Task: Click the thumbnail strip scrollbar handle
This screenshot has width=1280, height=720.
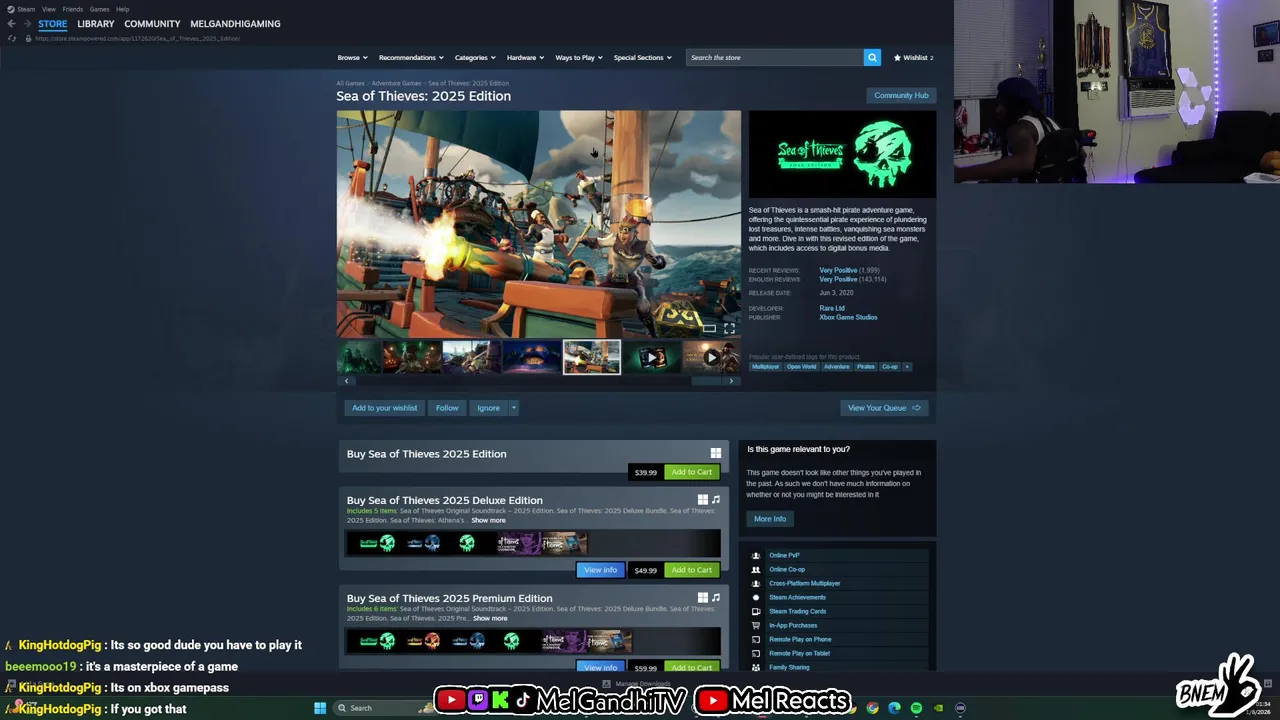Action: click(706, 381)
